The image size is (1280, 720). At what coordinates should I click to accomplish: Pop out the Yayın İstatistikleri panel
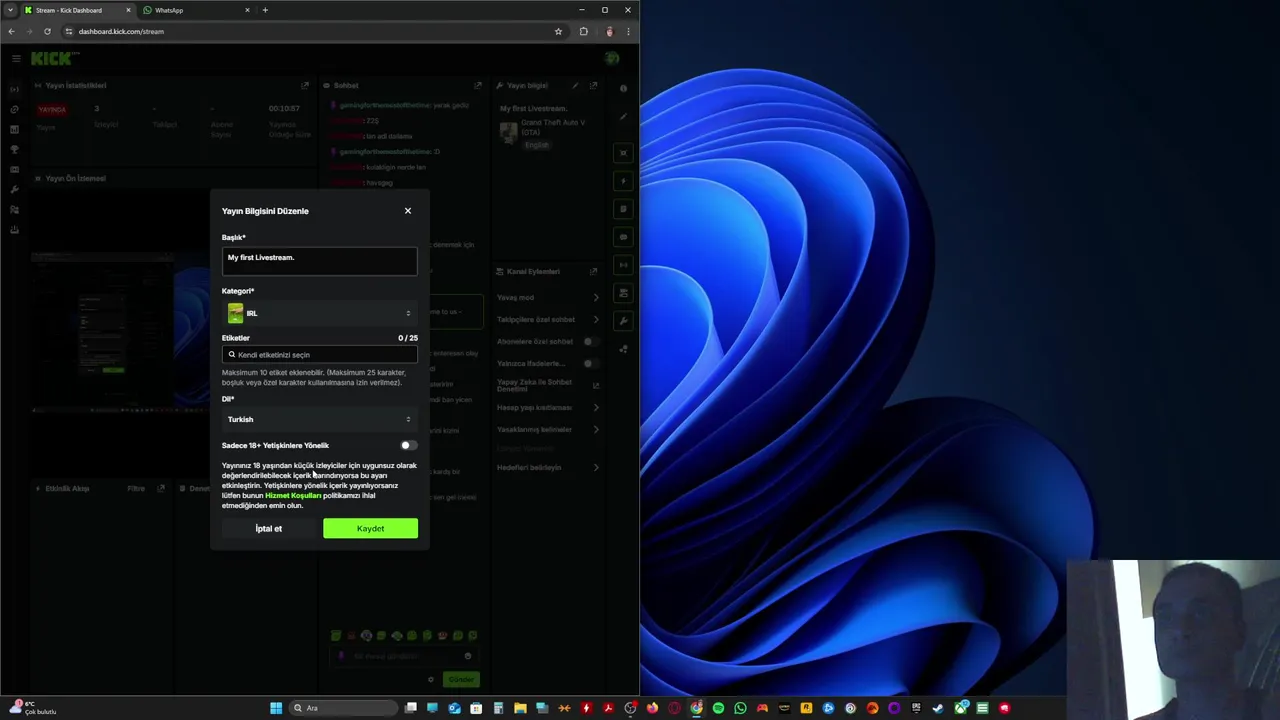305,85
